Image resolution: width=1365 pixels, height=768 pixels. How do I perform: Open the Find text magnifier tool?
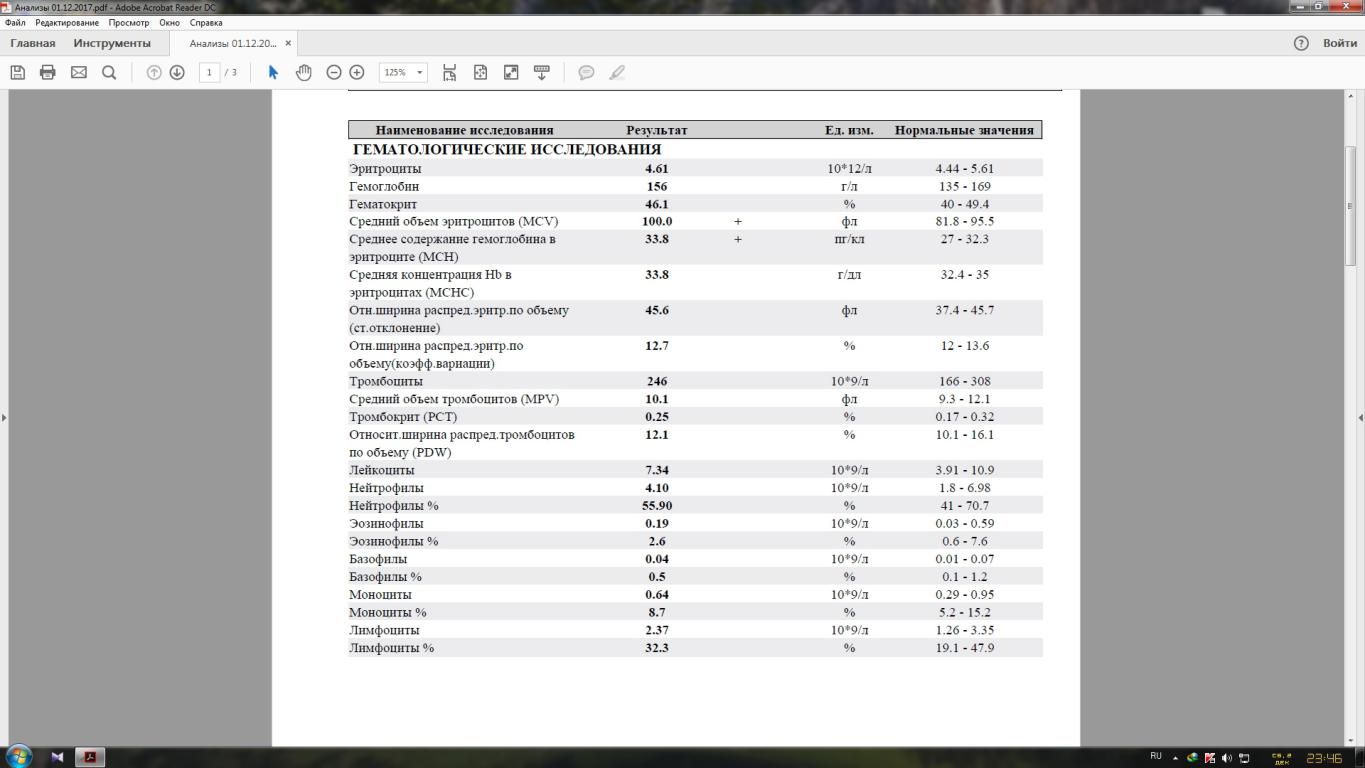[x=109, y=72]
